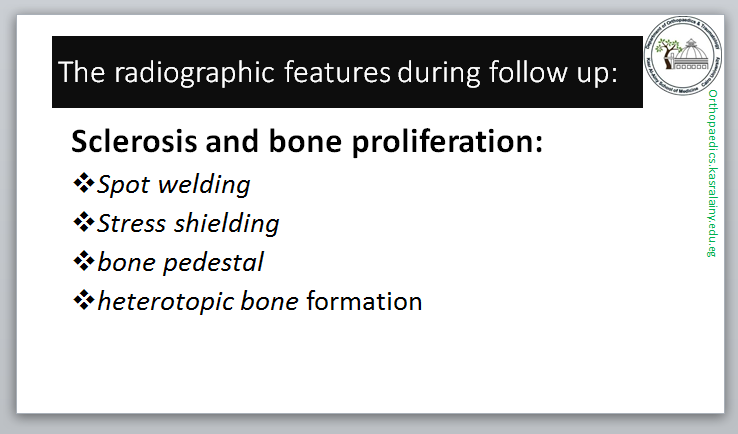The height and width of the screenshot is (434, 738).
Task: Click the italic 'heterotopic bone' text
Action: tap(198, 301)
